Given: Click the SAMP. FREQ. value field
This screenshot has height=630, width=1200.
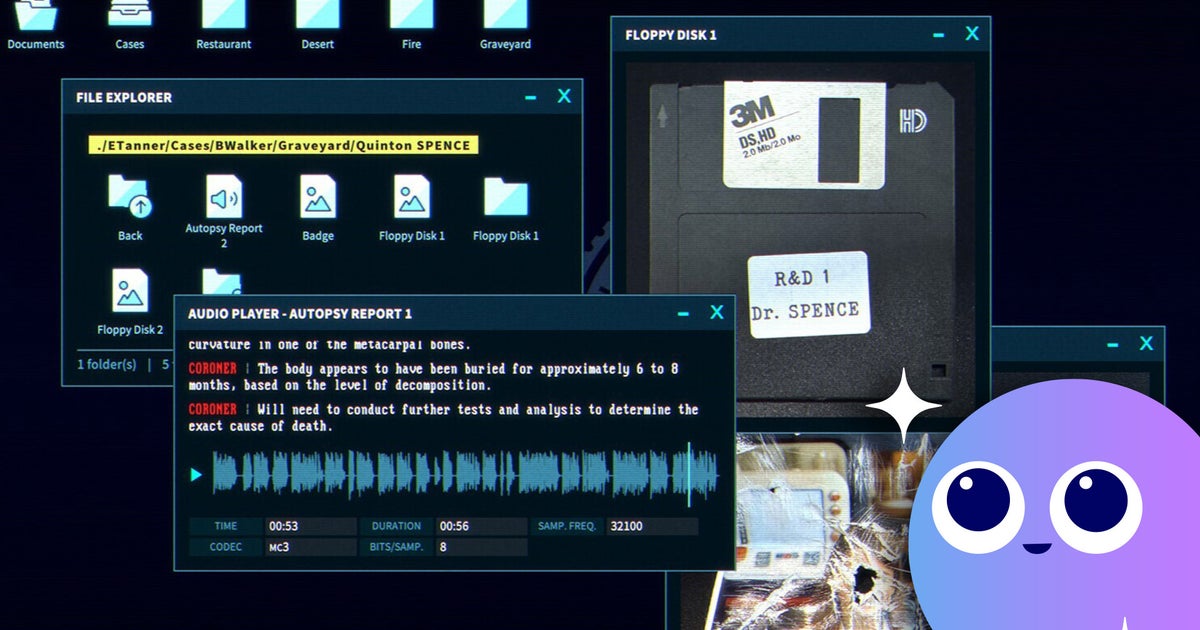Looking at the screenshot, I should (x=651, y=526).
